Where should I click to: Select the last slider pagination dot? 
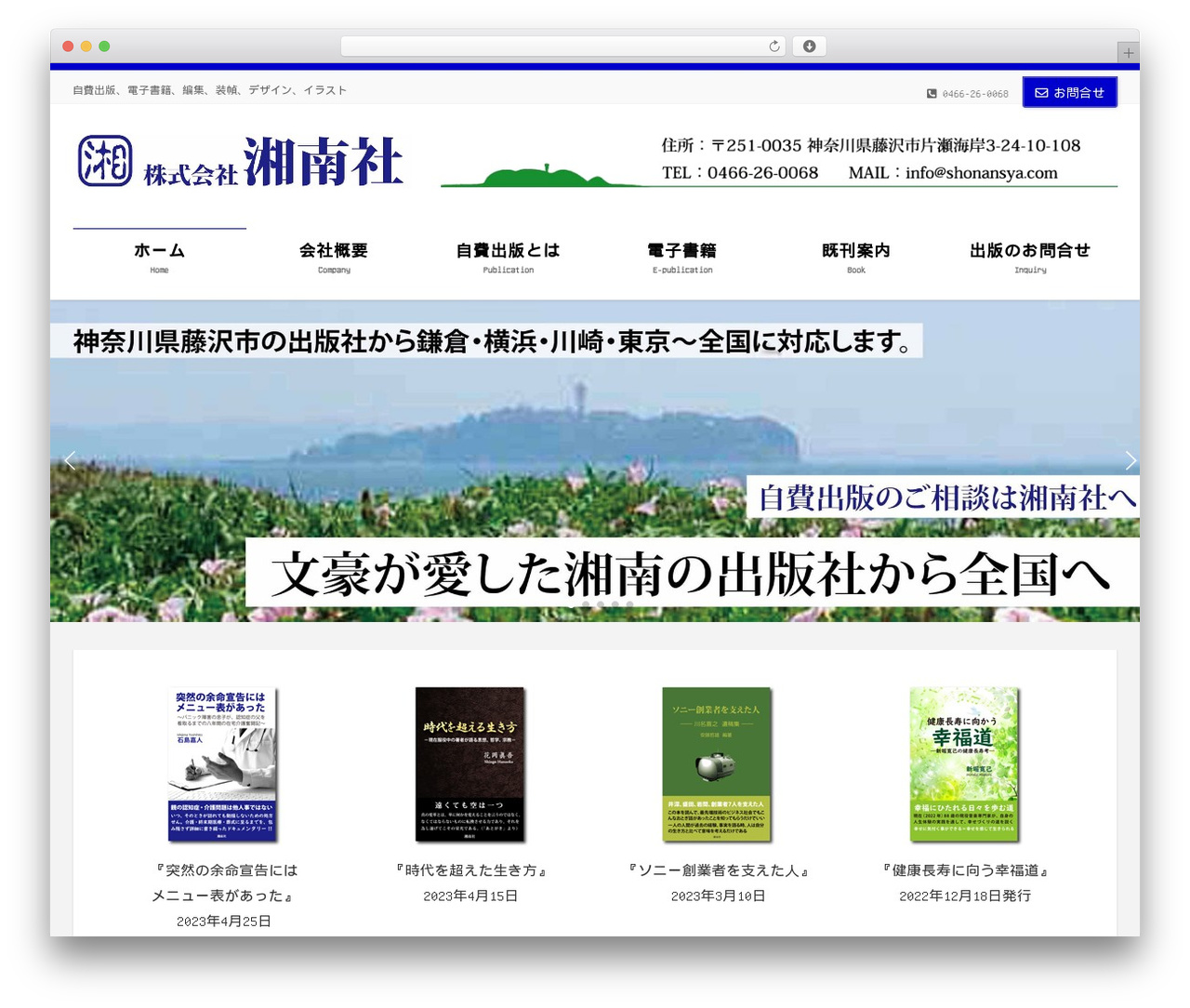629,604
